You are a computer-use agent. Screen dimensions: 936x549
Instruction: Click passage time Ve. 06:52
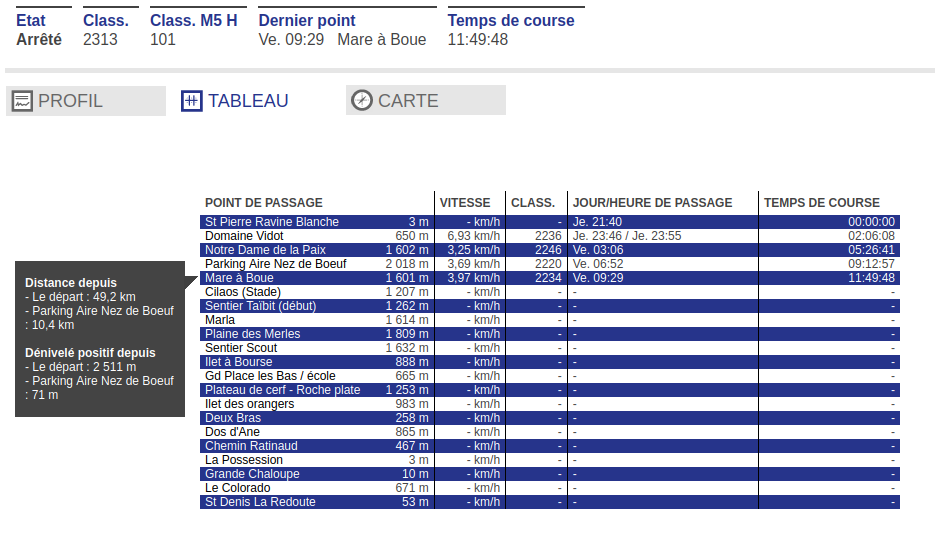click(598, 264)
